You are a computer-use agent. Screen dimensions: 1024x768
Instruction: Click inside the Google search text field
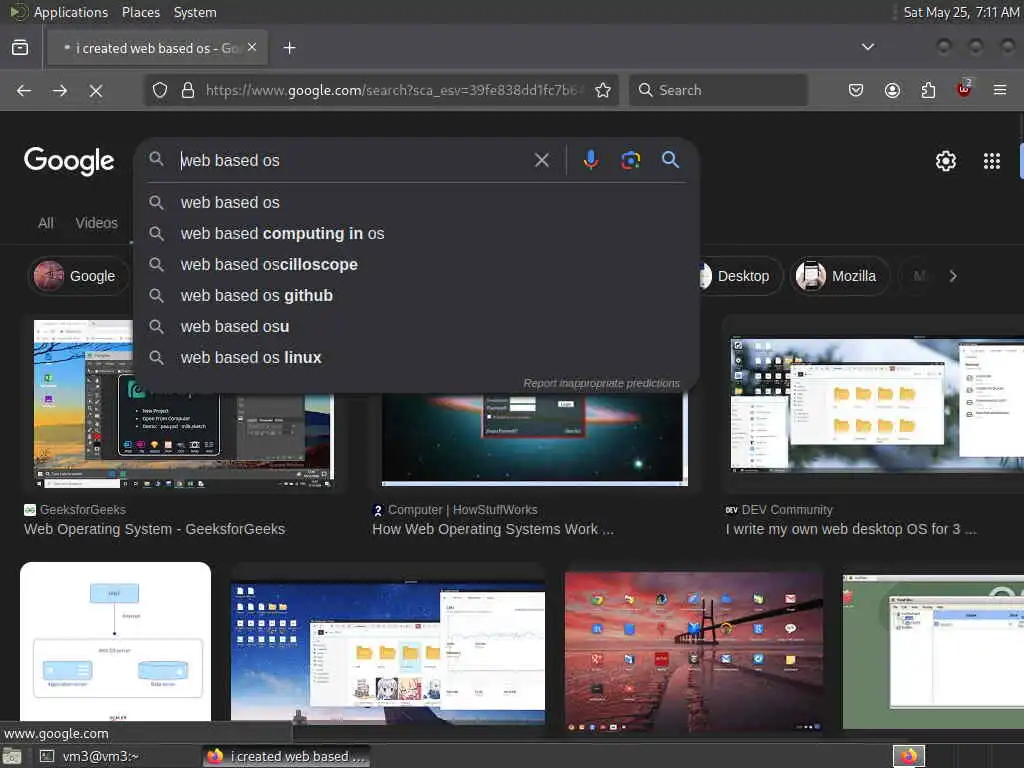click(x=353, y=161)
